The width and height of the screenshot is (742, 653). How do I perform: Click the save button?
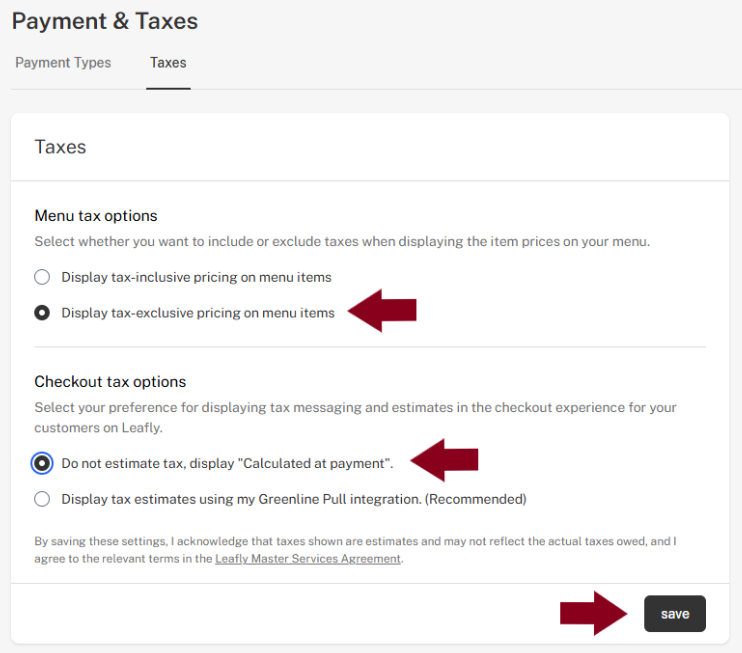[x=675, y=614]
